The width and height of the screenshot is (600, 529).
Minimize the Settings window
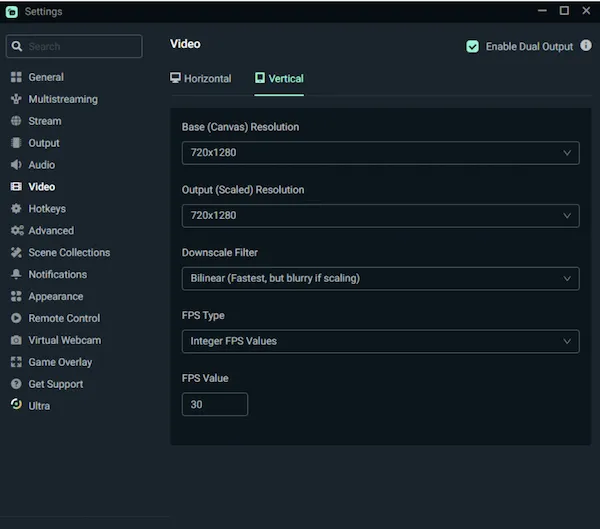click(x=542, y=11)
